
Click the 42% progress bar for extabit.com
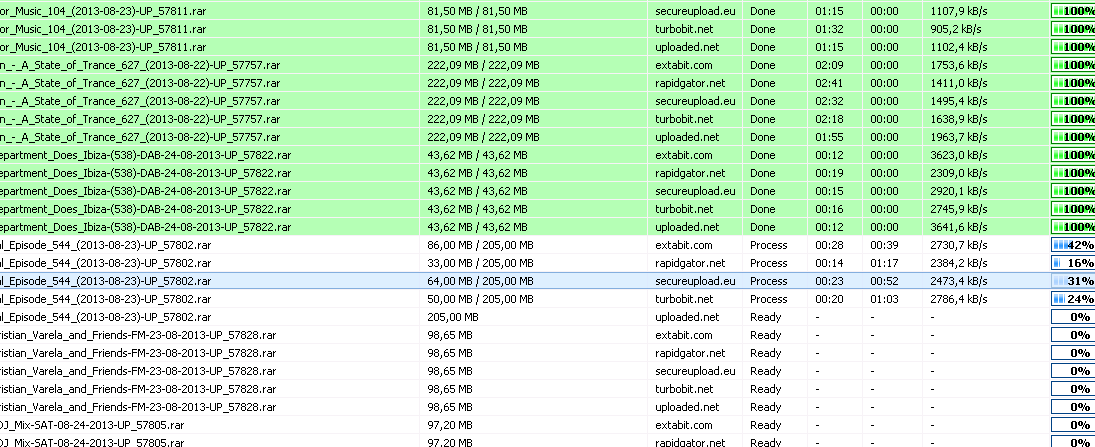coord(1073,245)
